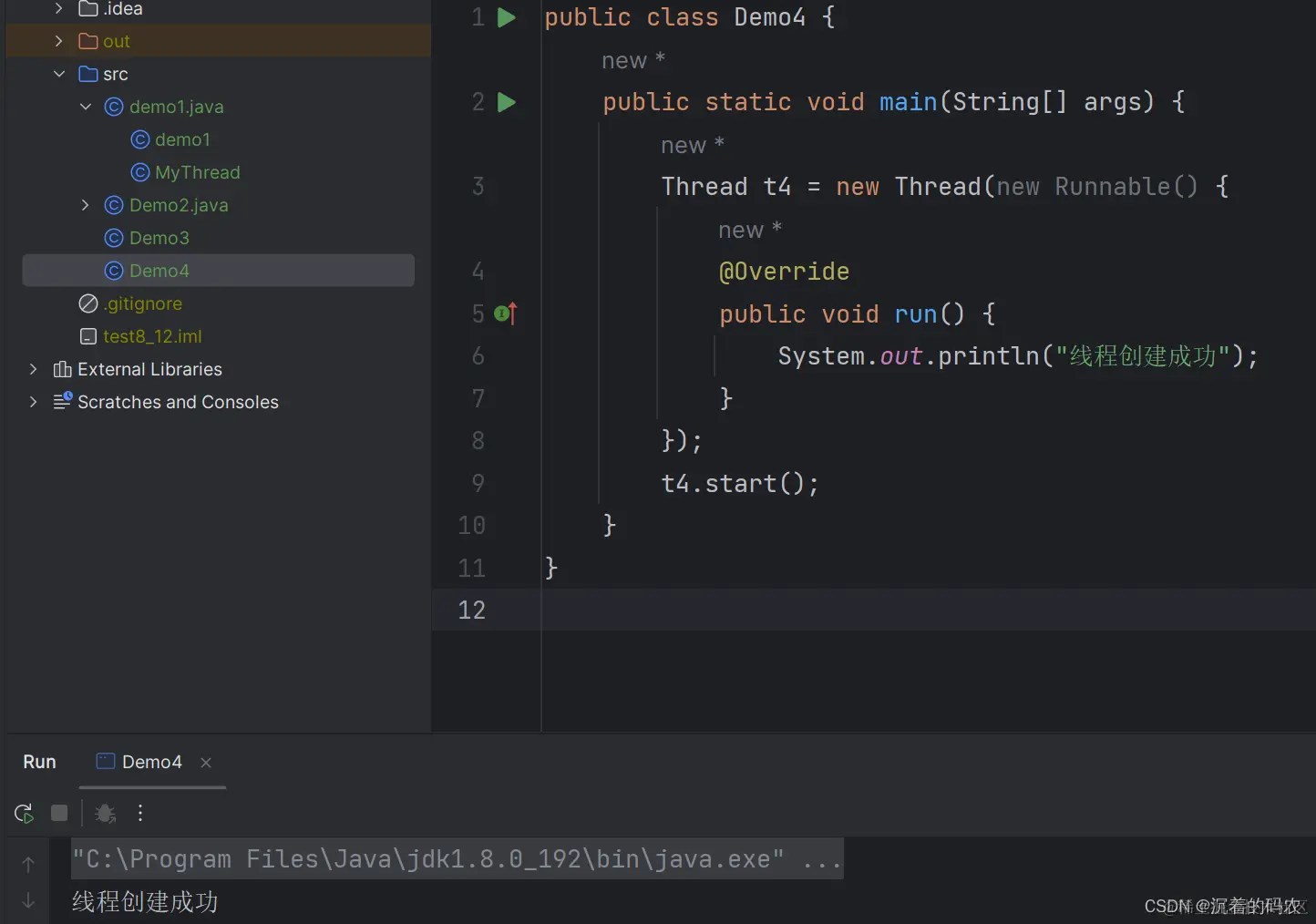This screenshot has height=924, width=1316.
Task: Click line number 12 in the gutter
Action: [472, 610]
